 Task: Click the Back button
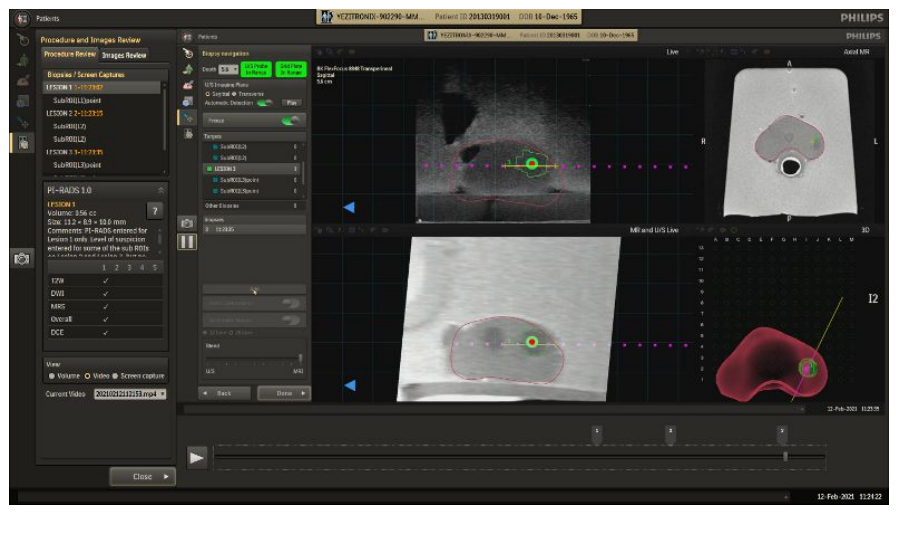[224, 394]
